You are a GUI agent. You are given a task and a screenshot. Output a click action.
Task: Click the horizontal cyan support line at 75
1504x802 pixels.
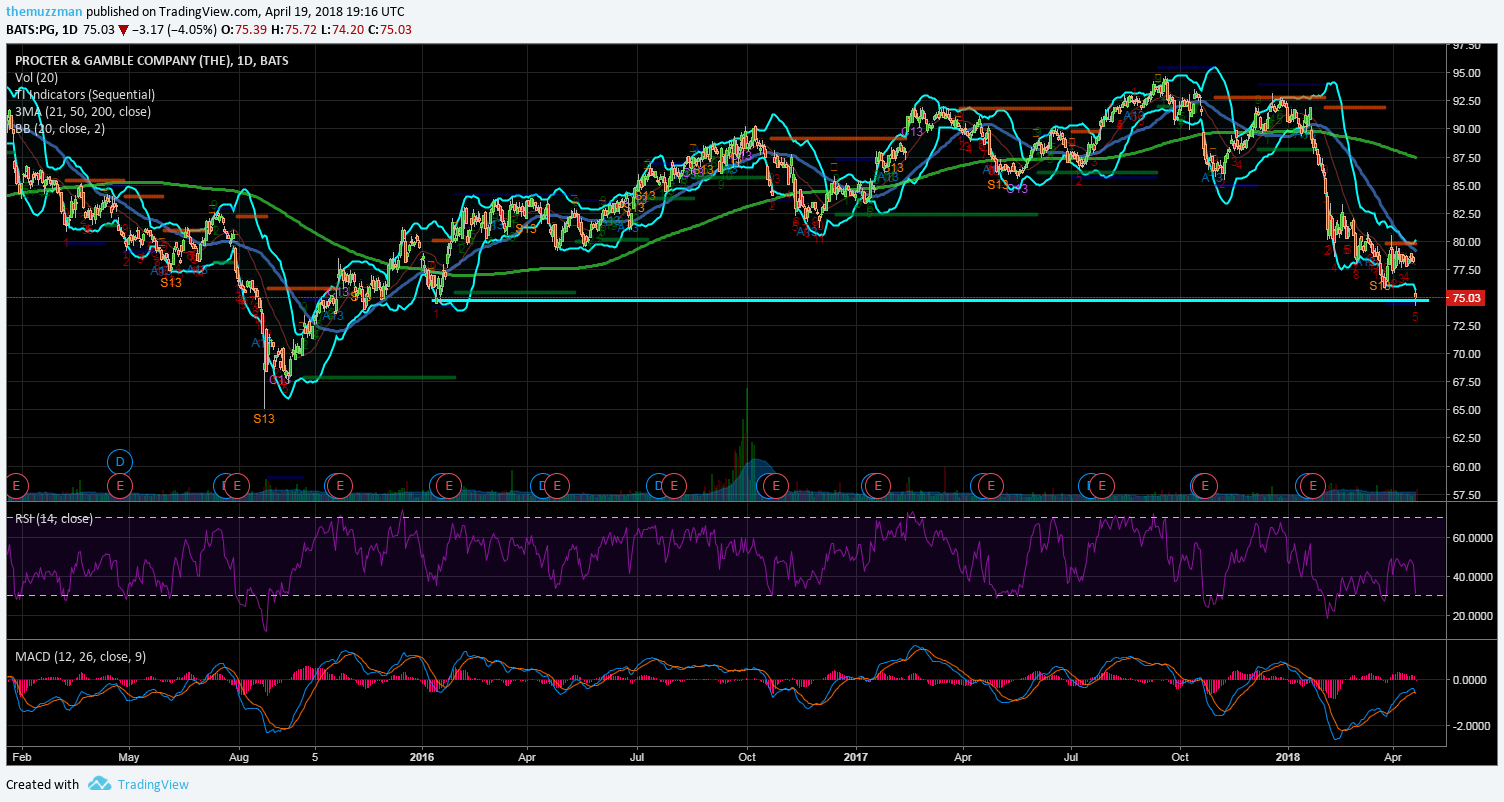coord(930,300)
